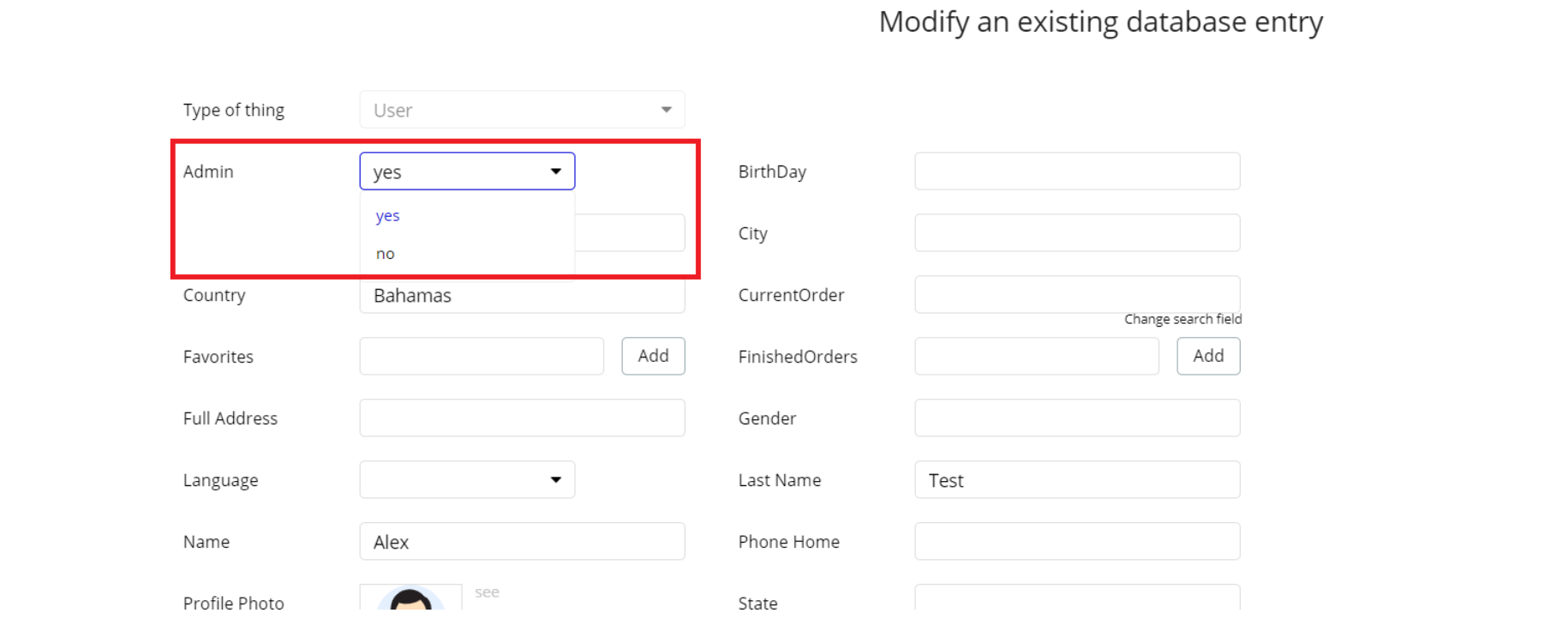
Task: Focus the CurrentOrder search field
Action: point(1077,294)
